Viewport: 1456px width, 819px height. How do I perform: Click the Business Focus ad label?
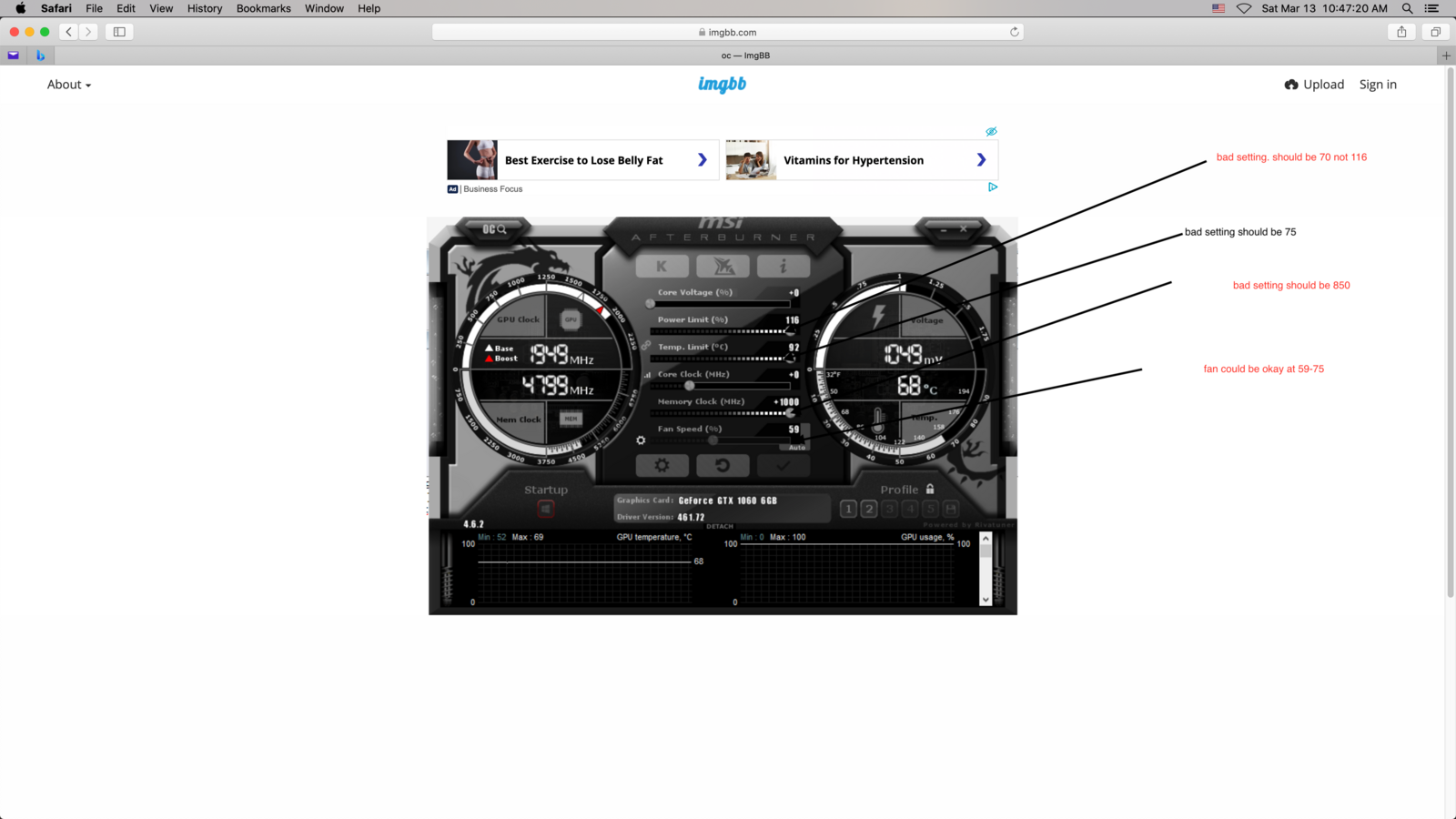click(492, 189)
